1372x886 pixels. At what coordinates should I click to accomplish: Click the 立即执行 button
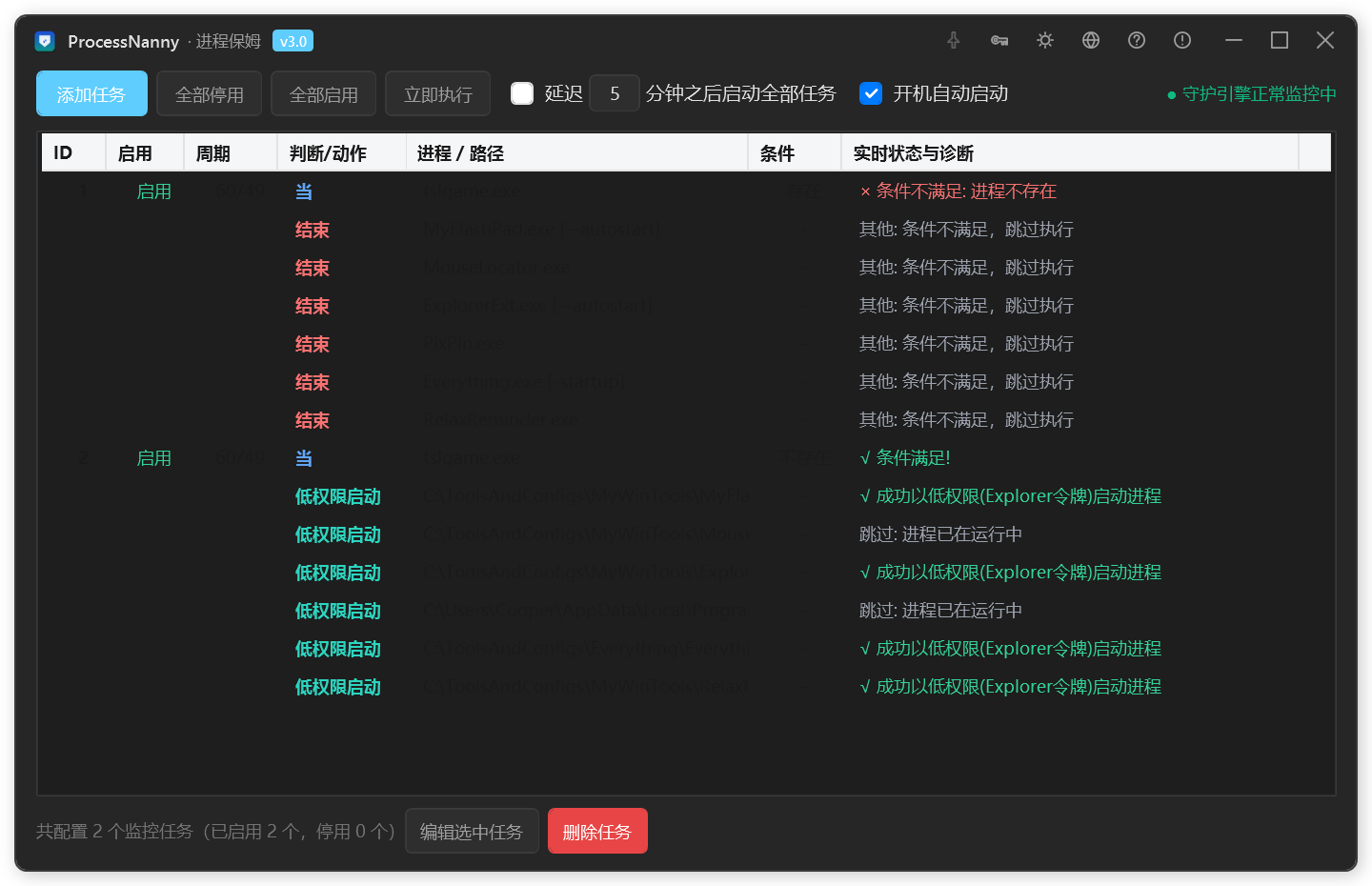[438, 93]
